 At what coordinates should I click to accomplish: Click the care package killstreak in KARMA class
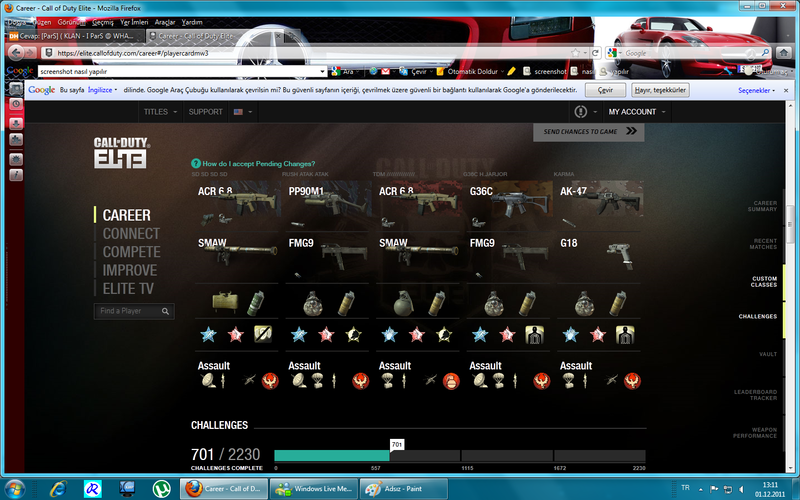(x=568, y=381)
